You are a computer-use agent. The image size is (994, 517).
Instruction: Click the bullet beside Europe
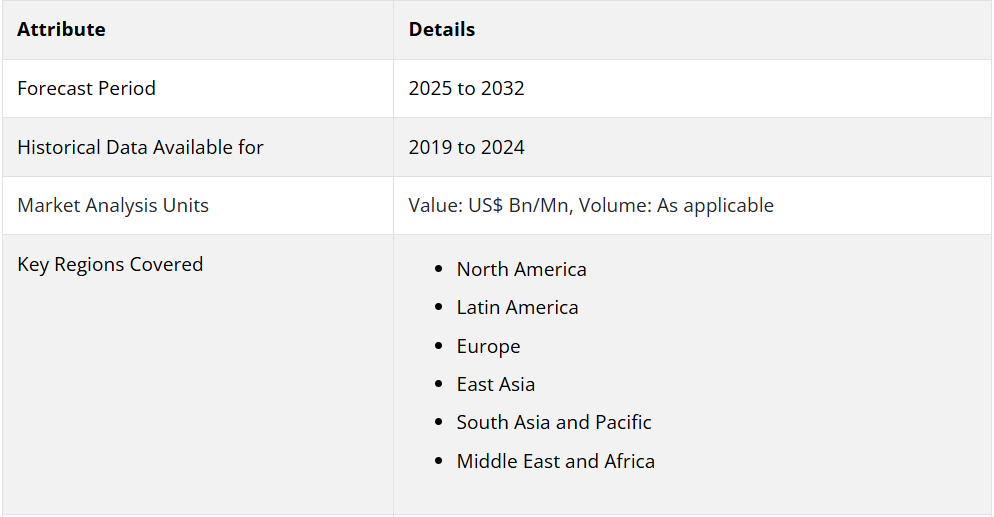pos(438,346)
